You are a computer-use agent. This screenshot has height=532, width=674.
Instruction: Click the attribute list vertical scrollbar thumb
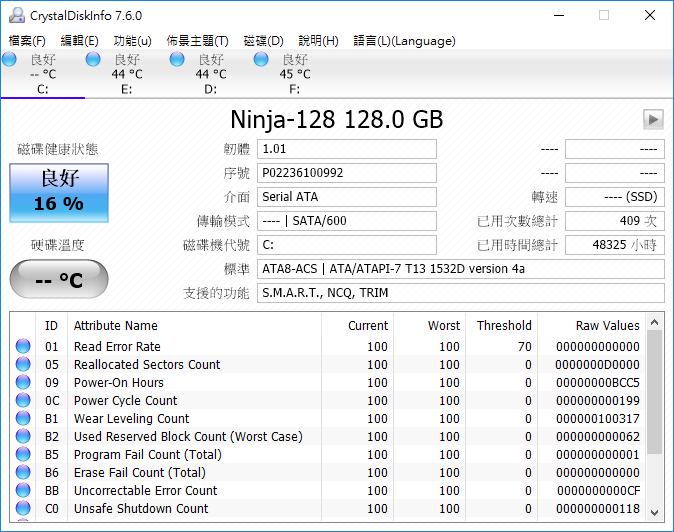click(654, 392)
